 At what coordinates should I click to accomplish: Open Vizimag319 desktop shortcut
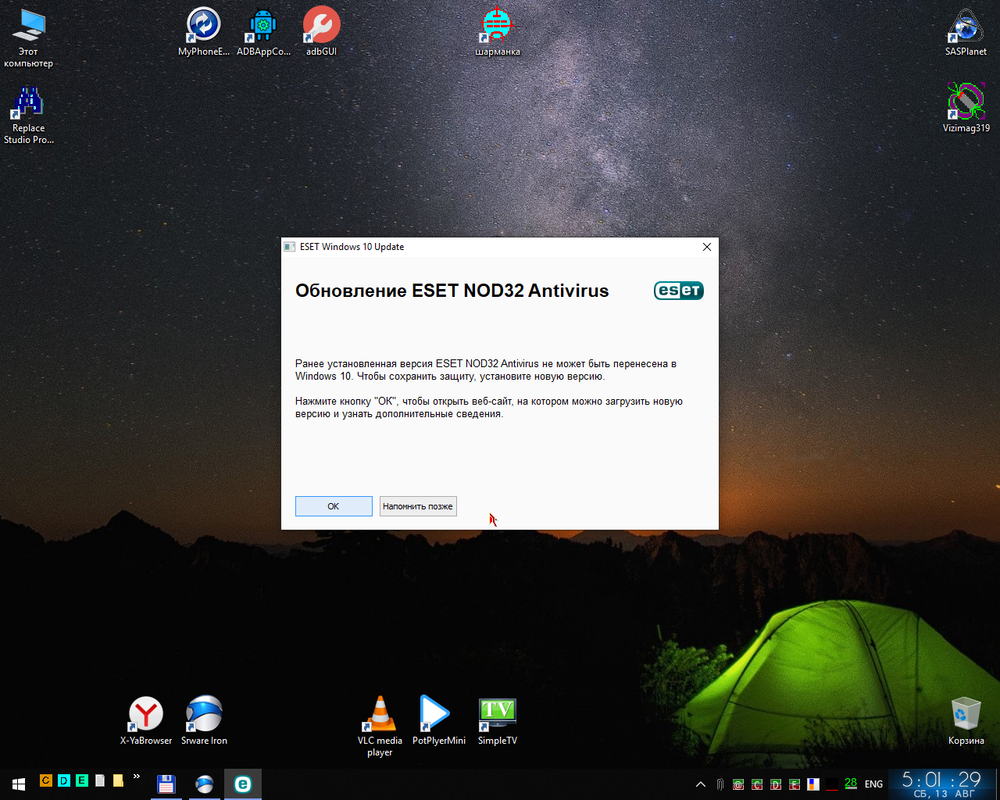tap(966, 108)
